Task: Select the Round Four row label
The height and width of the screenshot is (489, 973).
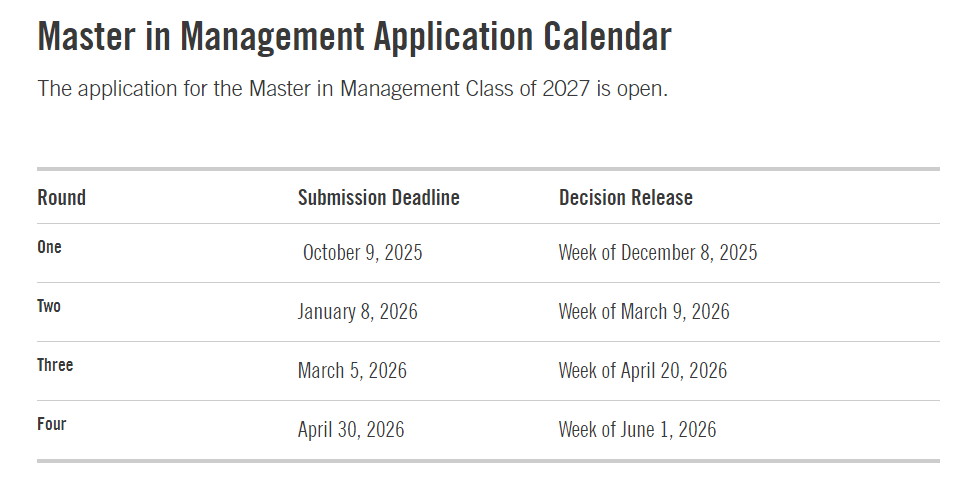Action: pos(52,424)
